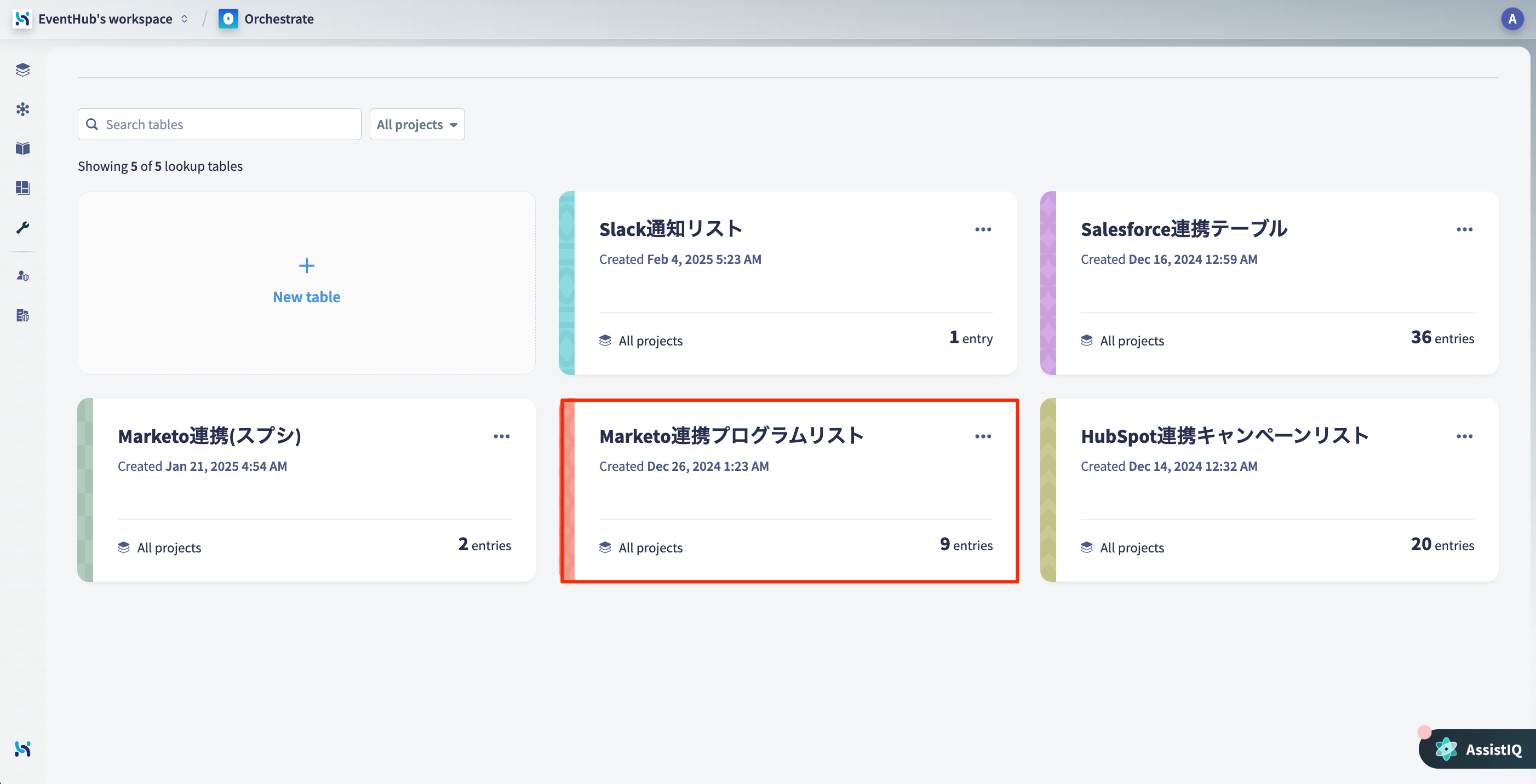Viewport: 1536px width, 784px height.
Task: Click the plus icon on New table card
Action: coord(306,266)
